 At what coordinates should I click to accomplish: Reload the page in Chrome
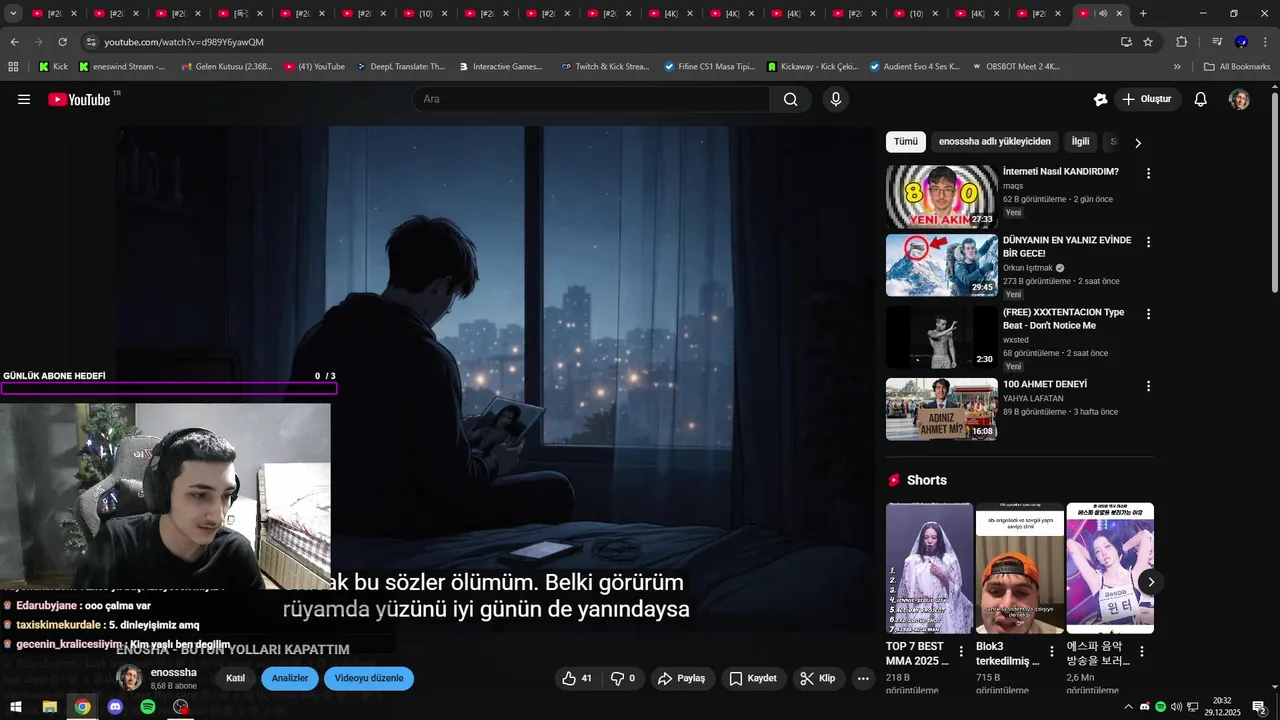point(62,42)
